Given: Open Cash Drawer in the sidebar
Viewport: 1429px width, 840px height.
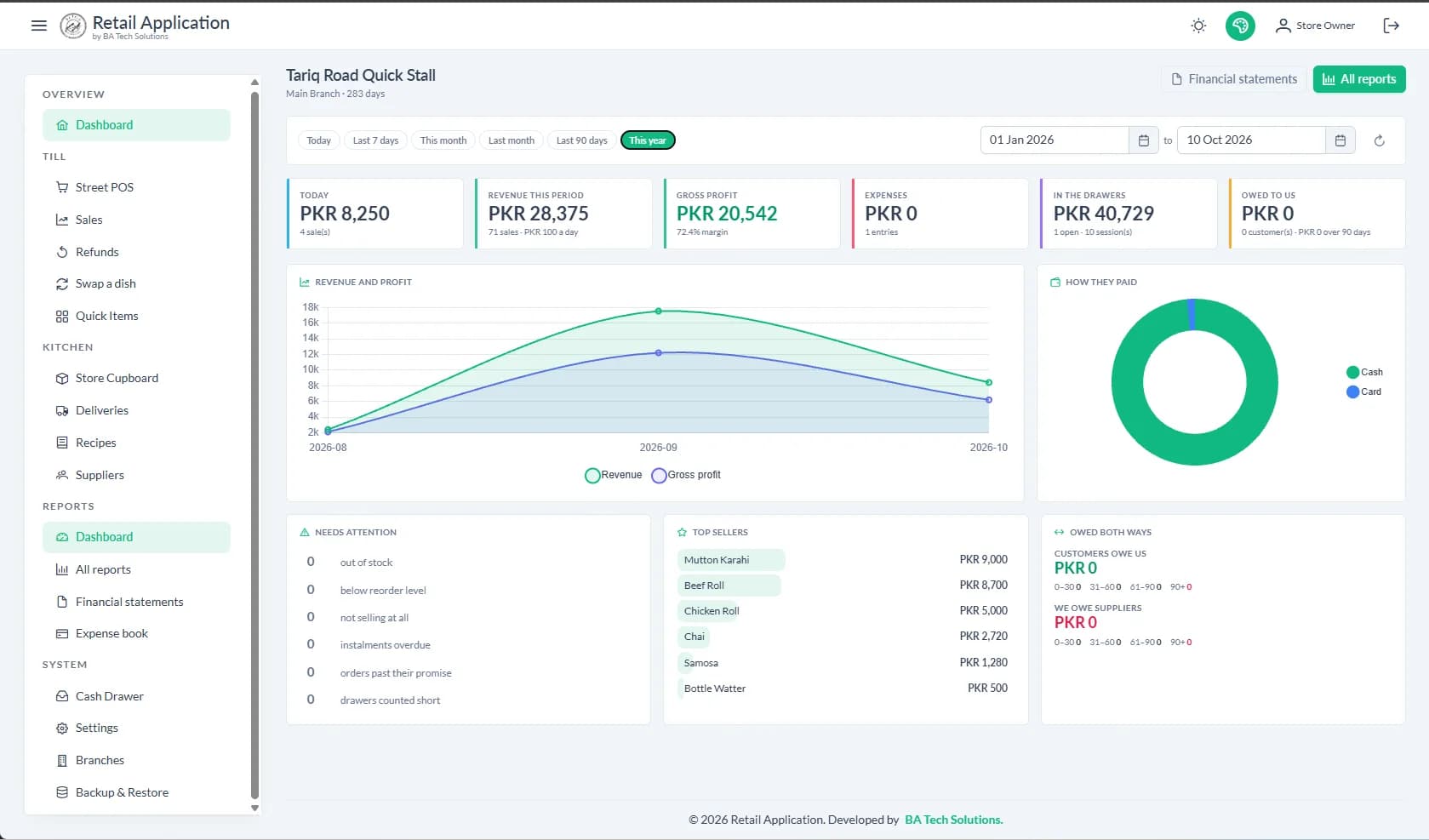Looking at the screenshot, I should 136,696.
